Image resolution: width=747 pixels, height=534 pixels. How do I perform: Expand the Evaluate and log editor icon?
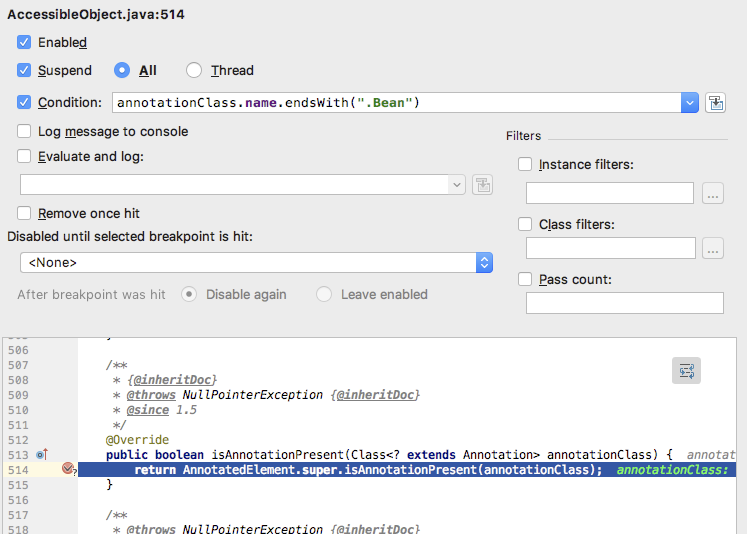click(x=483, y=185)
